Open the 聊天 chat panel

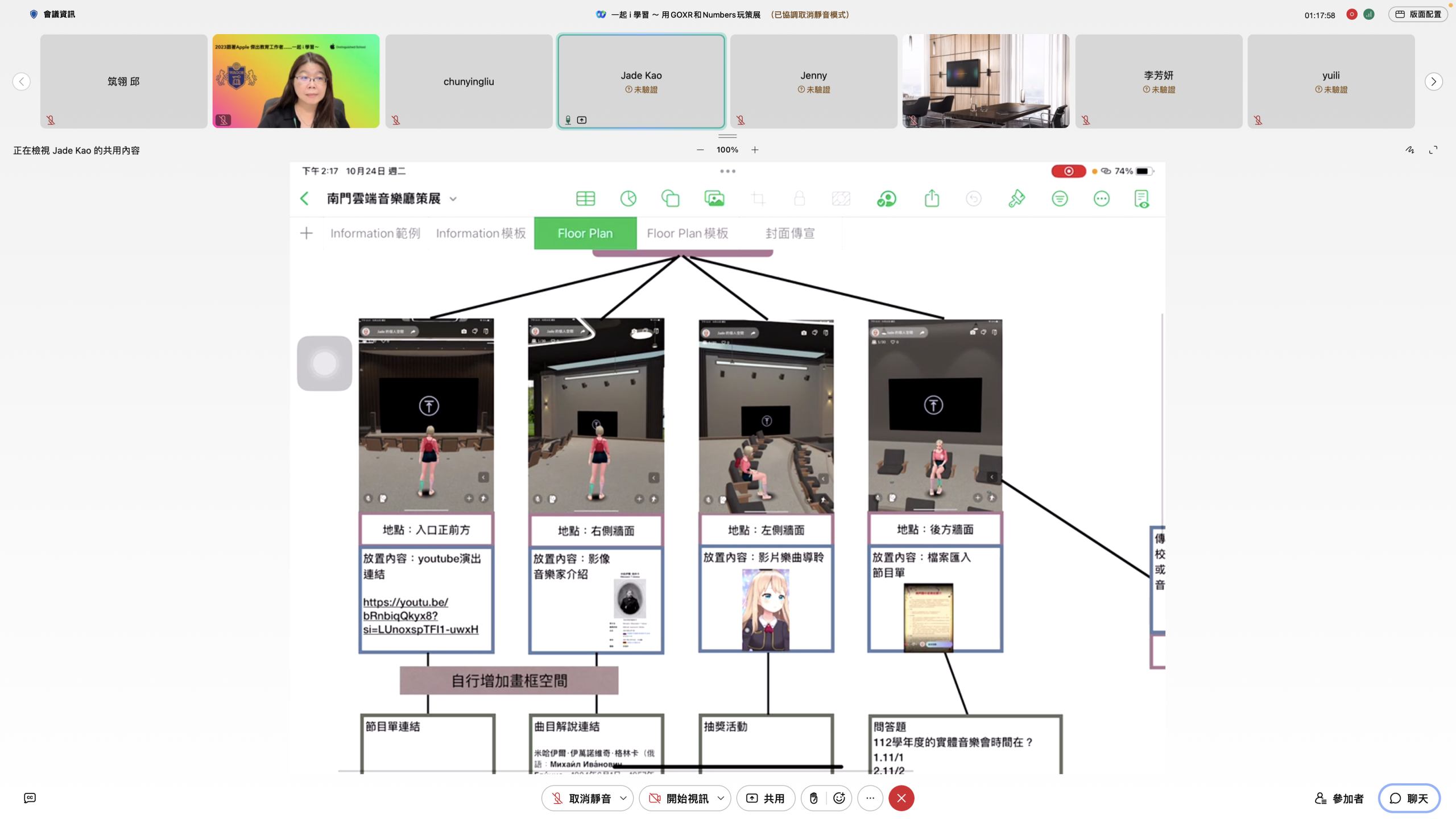(1409, 798)
